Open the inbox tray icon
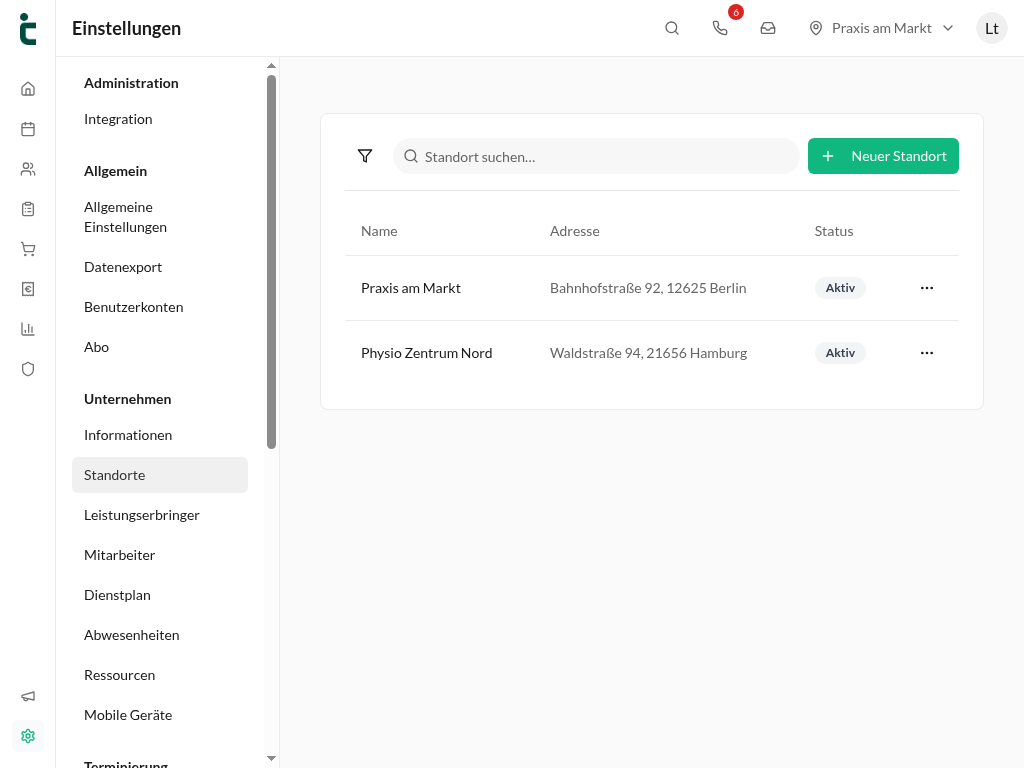The height and width of the screenshot is (768, 1024). 768,28
